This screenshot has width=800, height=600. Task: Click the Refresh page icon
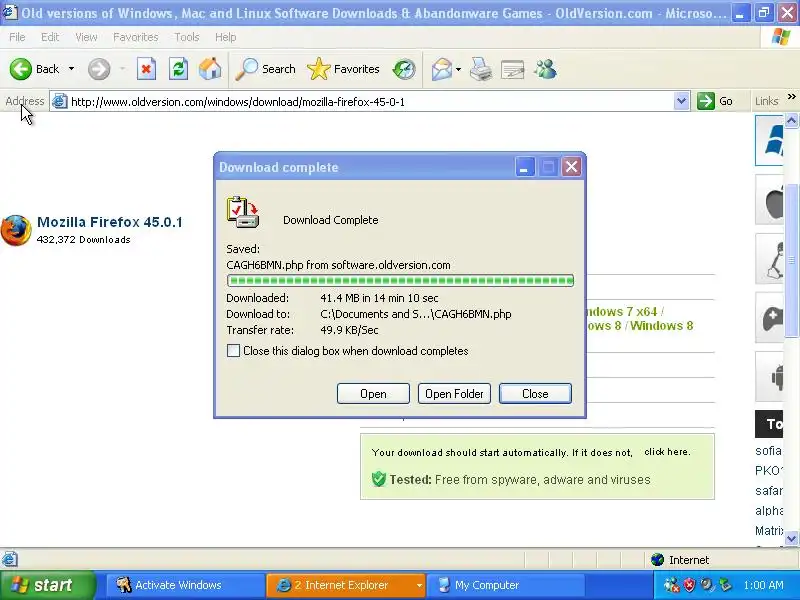click(179, 69)
